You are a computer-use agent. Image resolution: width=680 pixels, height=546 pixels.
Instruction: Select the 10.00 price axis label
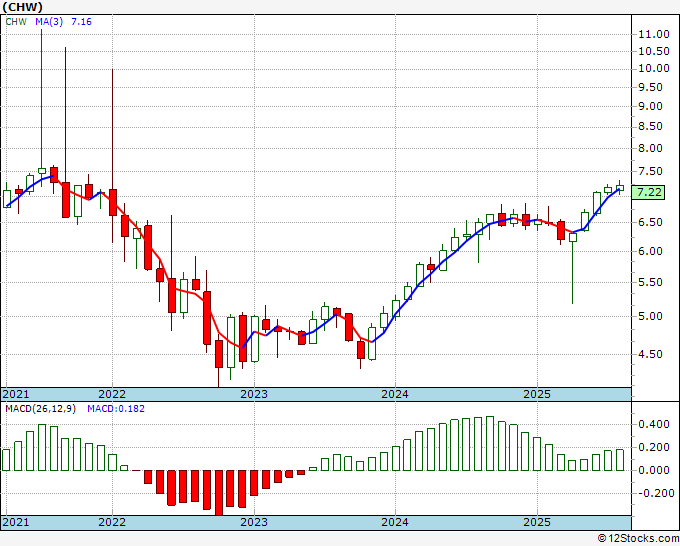pyautogui.click(x=654, y=69)
